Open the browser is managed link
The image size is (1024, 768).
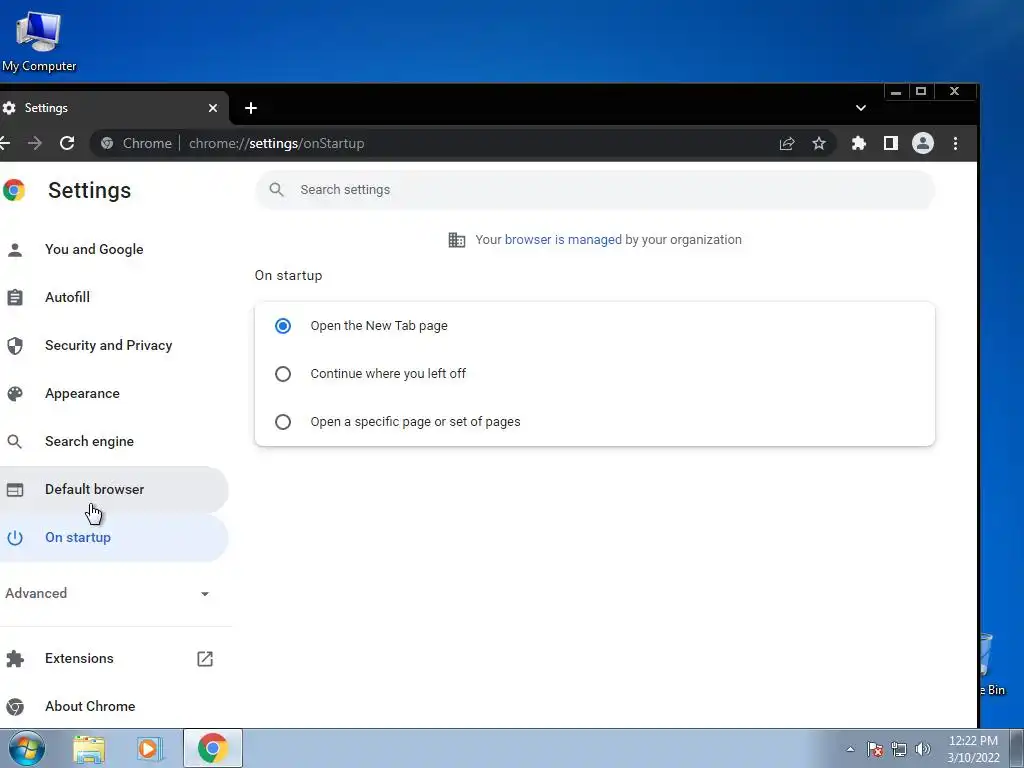(563, 240)
